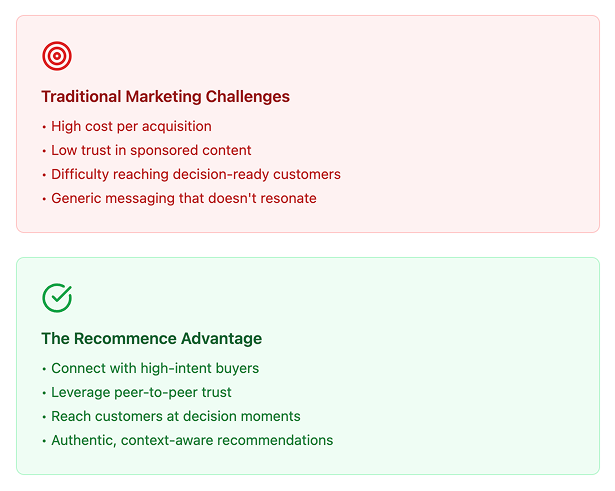This screenshot has width=615, height=491.
Task: Click Reach customers at decision moments
Action: coord(176,416)
